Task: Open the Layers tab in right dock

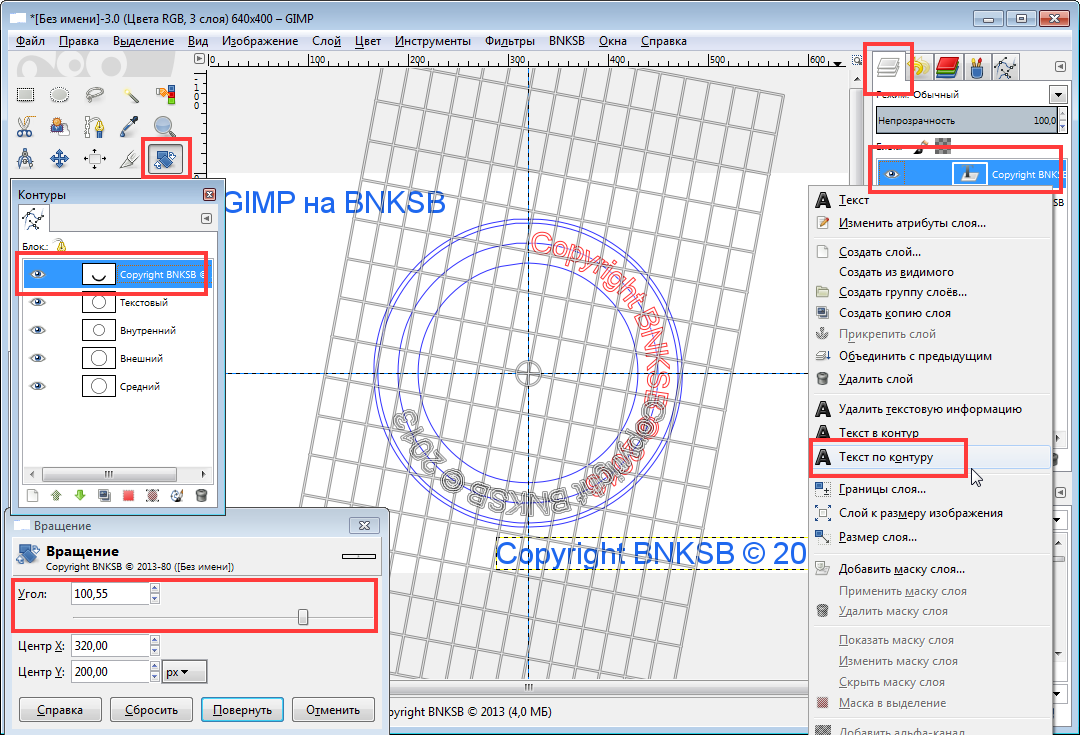Action: [x=888, y=68]
